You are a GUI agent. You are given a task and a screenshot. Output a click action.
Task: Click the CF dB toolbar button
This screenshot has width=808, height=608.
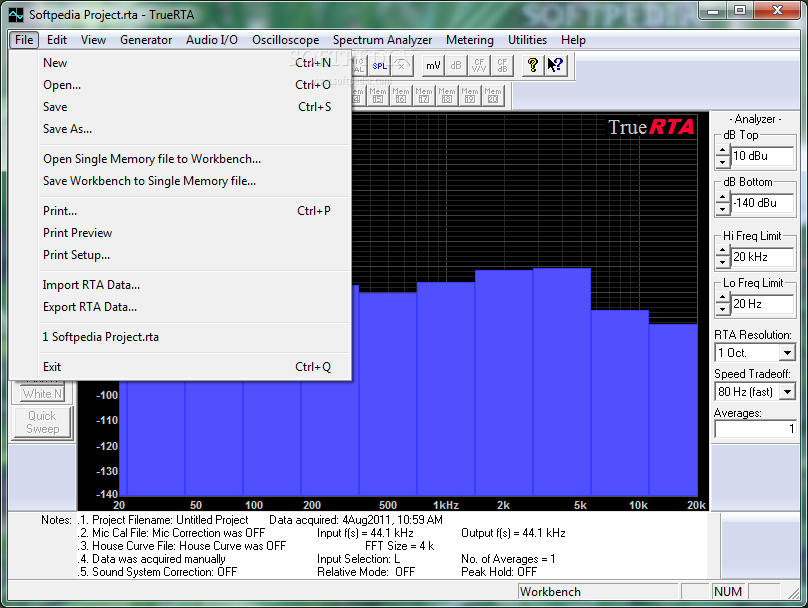point(502,65)
